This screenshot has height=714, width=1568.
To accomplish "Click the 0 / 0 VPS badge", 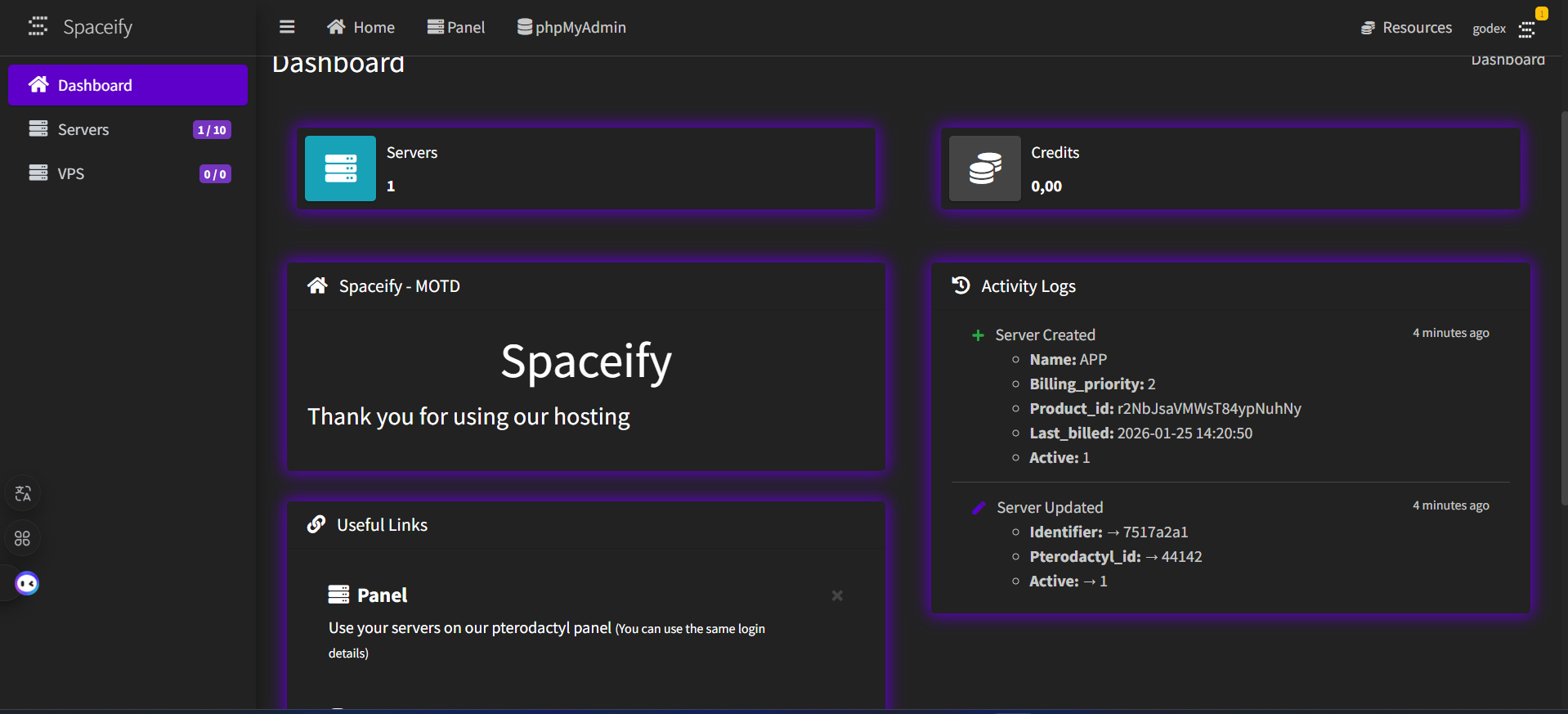I will tap(215, 174).
